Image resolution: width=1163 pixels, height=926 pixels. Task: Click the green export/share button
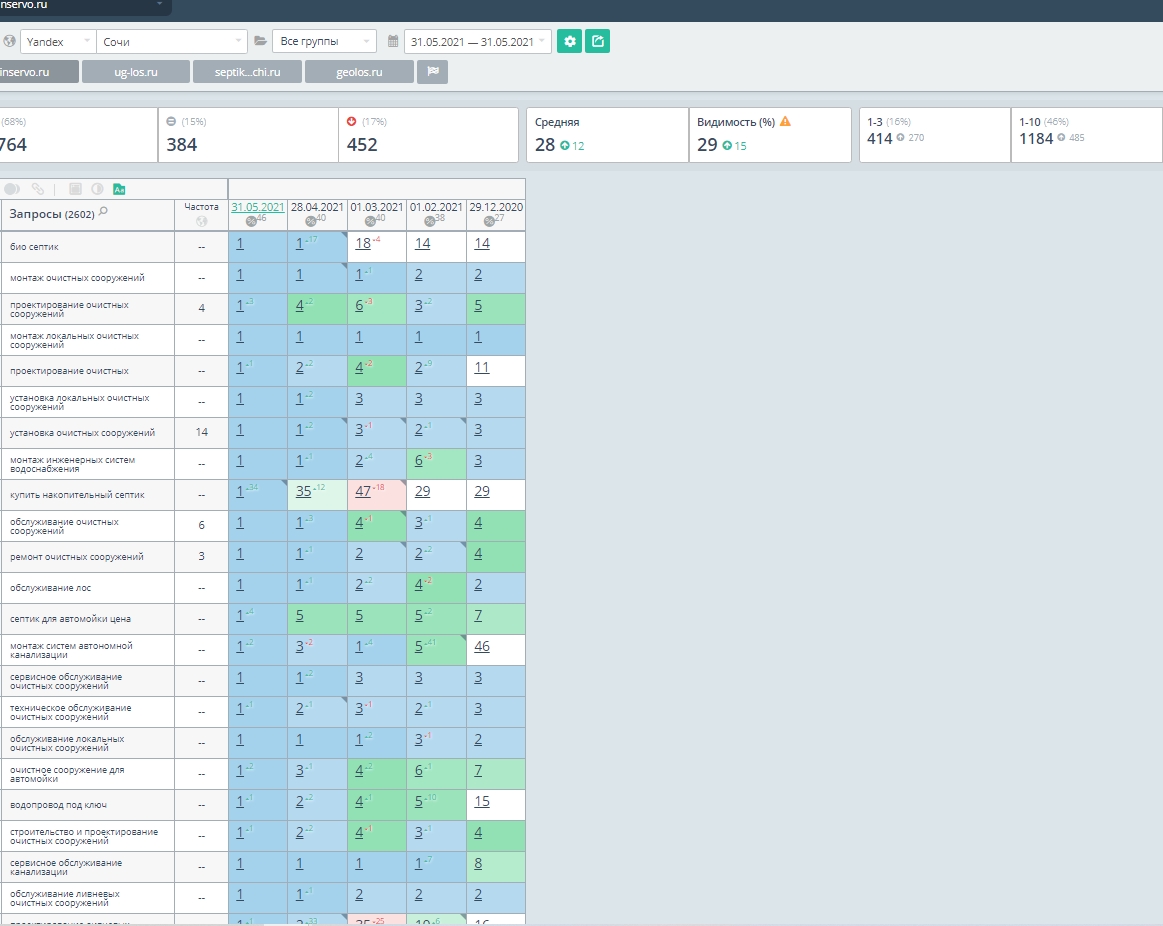coord(597,42)
